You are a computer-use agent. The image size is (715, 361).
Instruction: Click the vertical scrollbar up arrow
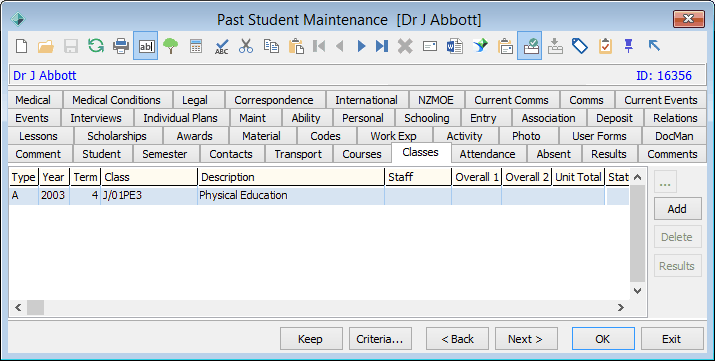pos(637,177)
